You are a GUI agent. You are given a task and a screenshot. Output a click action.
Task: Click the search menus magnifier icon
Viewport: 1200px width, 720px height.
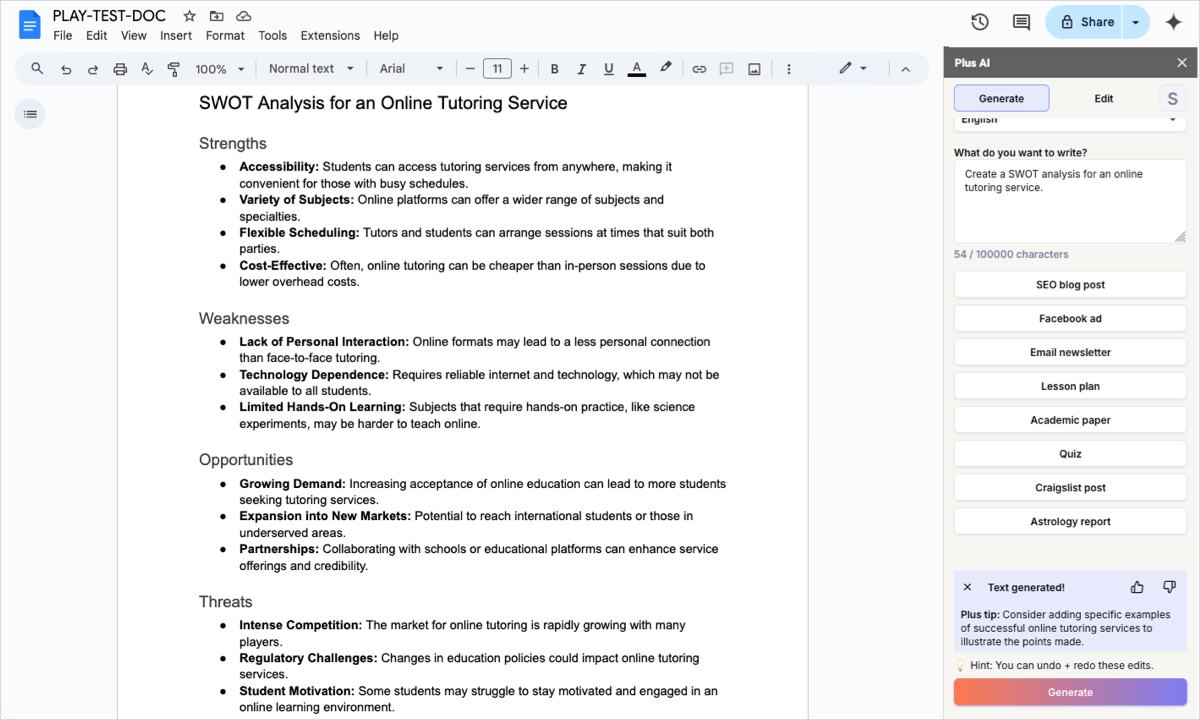click(x=38, y=69)
